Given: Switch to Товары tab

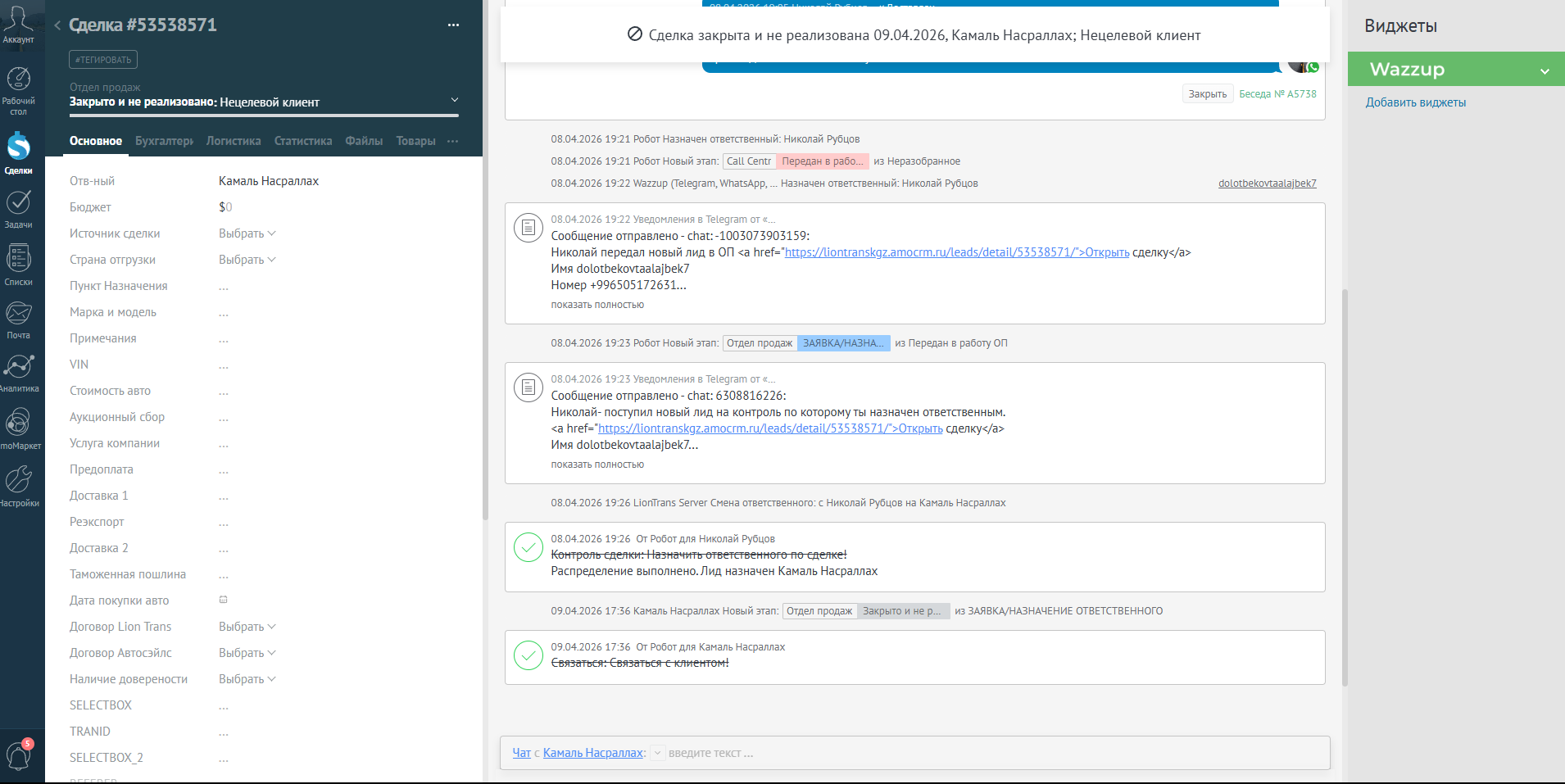Looking at the screenshot, I should 415,141.
